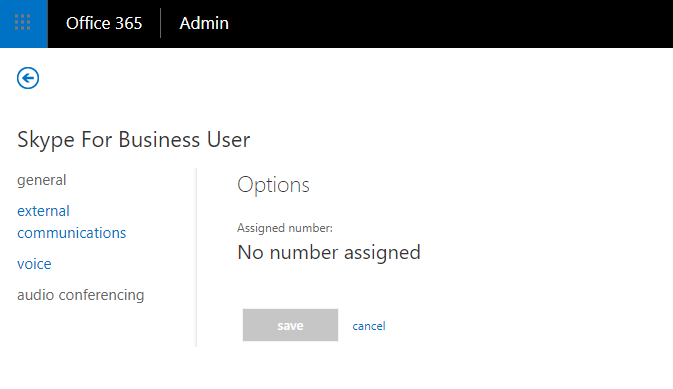The height and width of the screenshot is (389, 673).
Task: Select the Assigned number label
Action: pyautogui.click(x=285, y=228)
